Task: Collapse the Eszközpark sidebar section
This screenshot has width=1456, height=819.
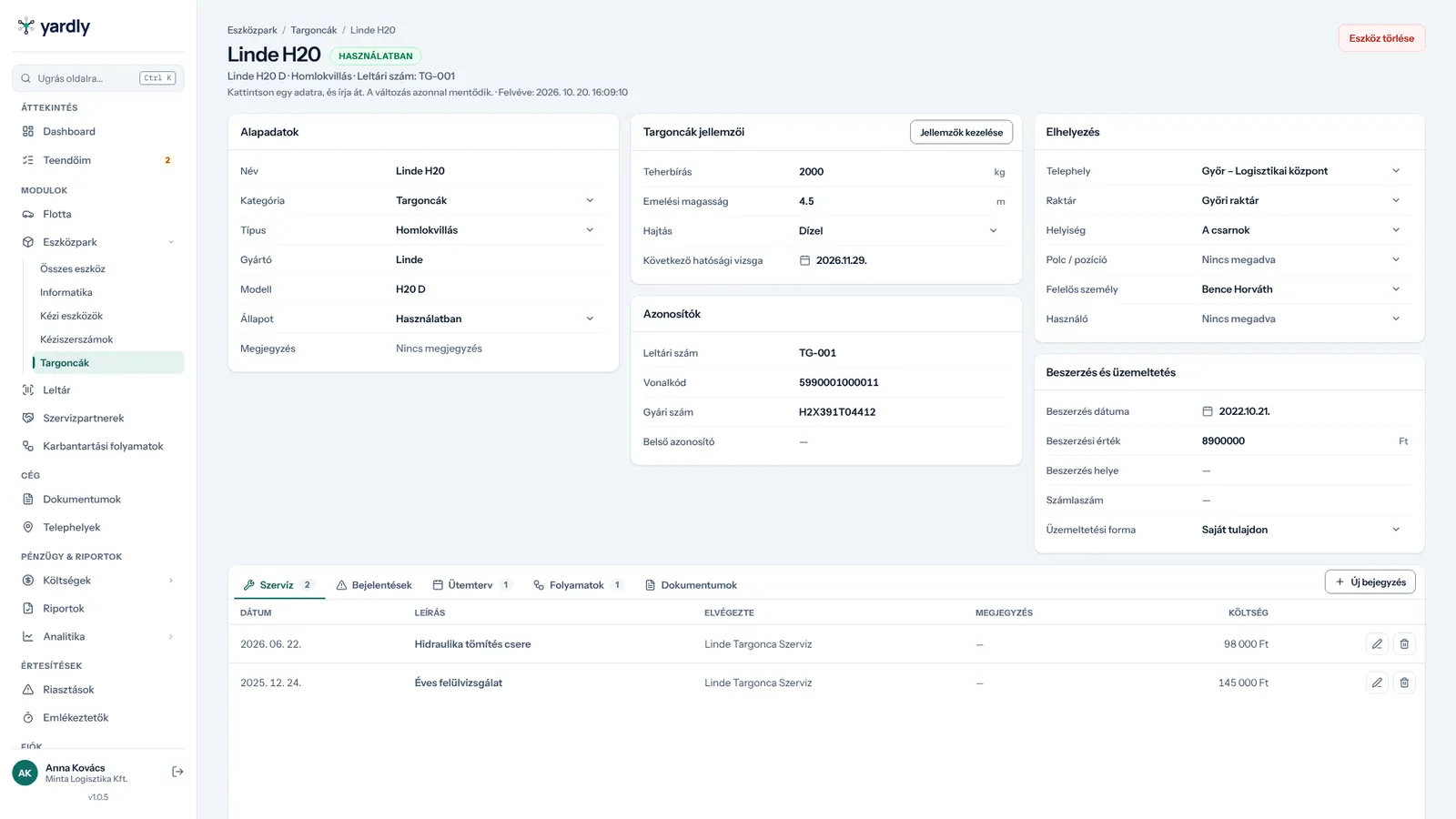Action: pyautogui.click(x=171, y=242)
